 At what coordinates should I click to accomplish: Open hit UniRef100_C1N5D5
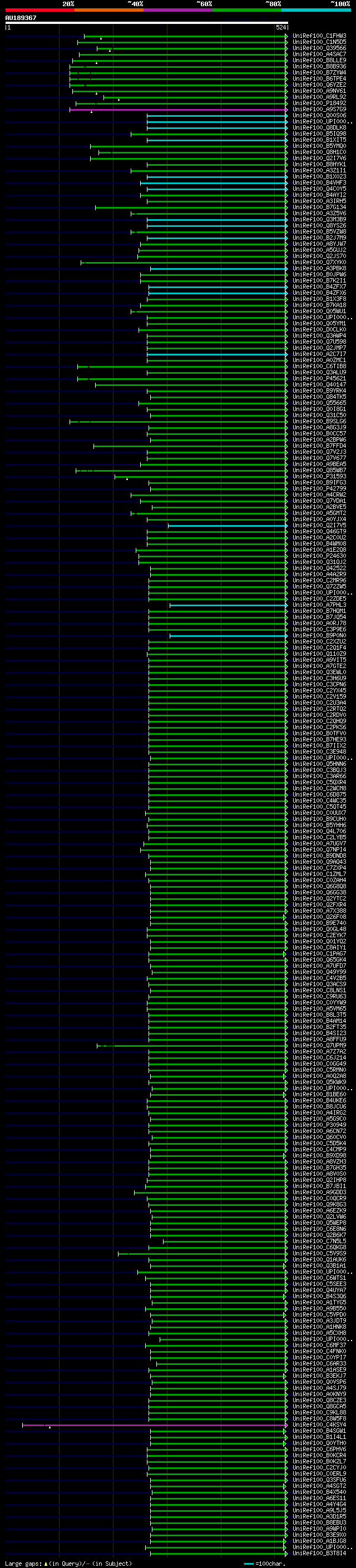319,42
